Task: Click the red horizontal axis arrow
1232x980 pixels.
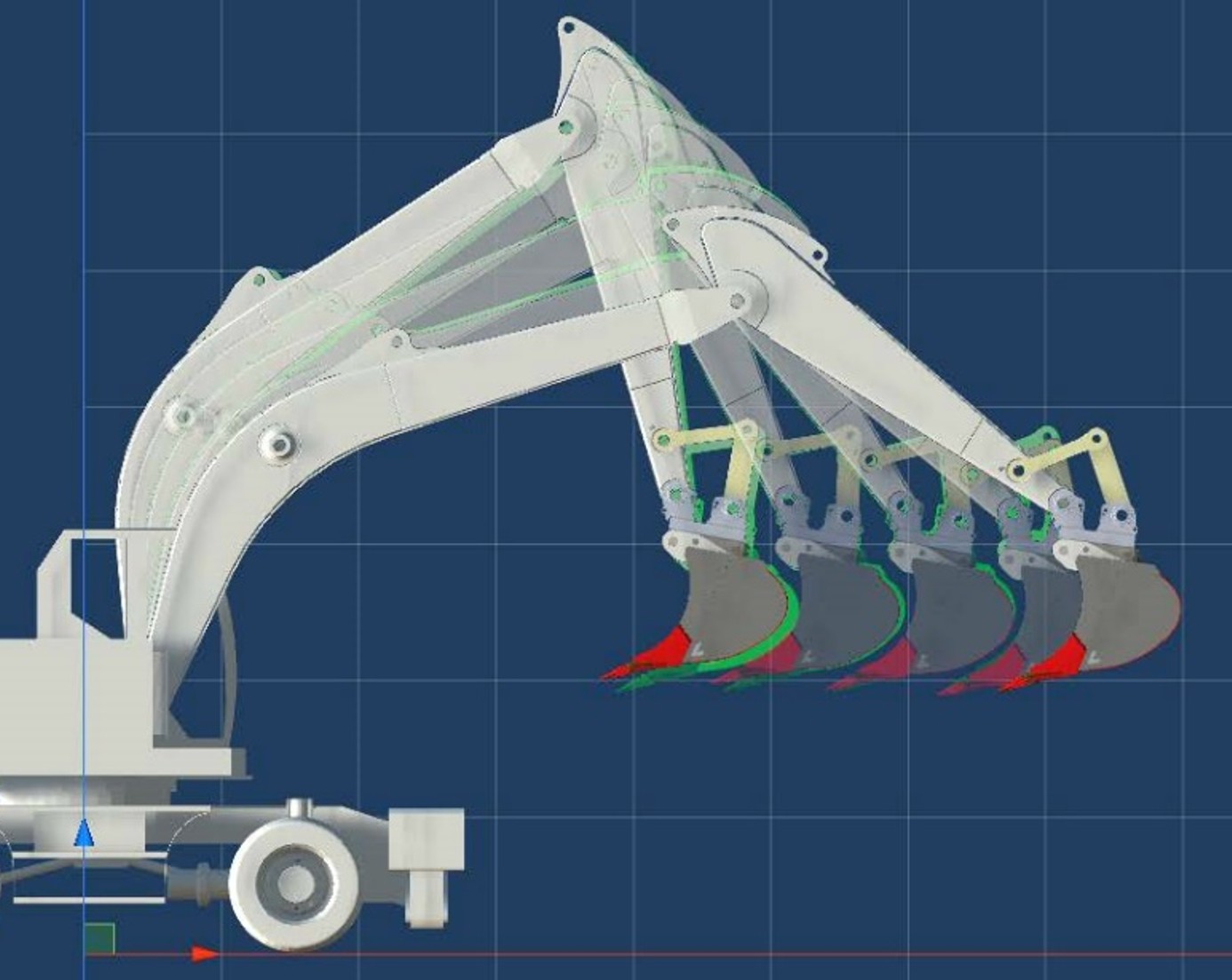Action: click(204, 954)
